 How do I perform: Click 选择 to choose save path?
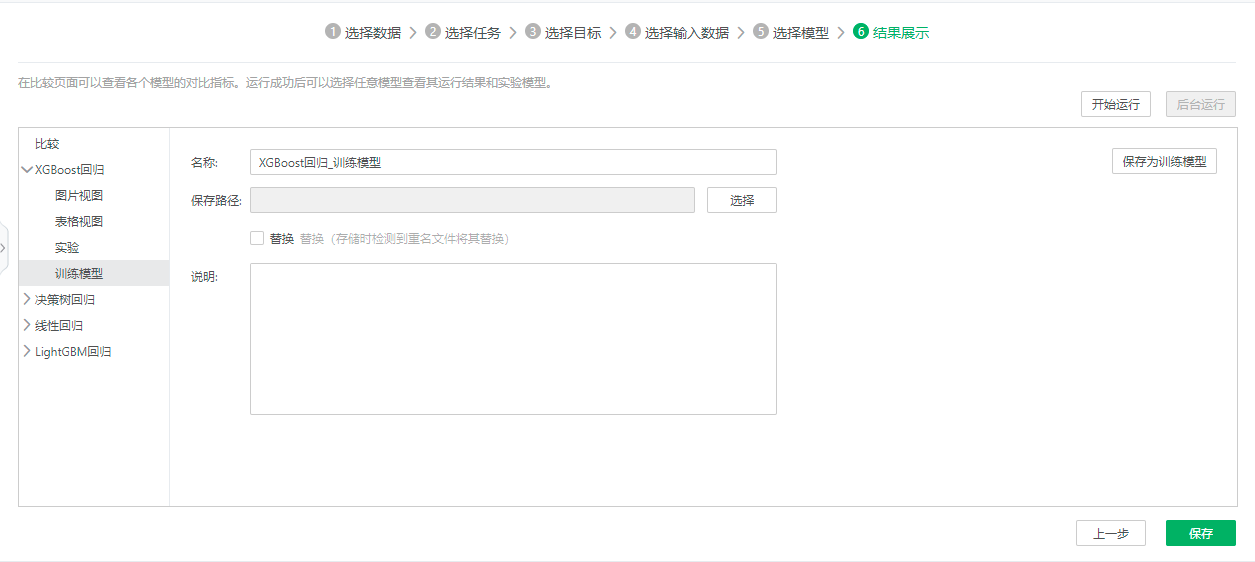(741, 200)
